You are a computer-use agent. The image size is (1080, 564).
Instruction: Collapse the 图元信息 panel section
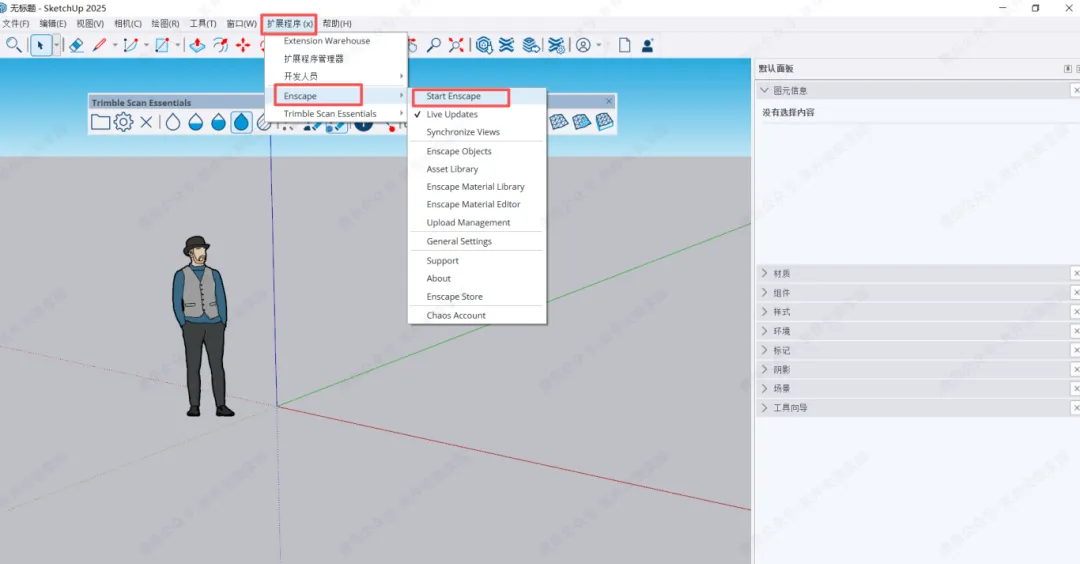[764, 90]
